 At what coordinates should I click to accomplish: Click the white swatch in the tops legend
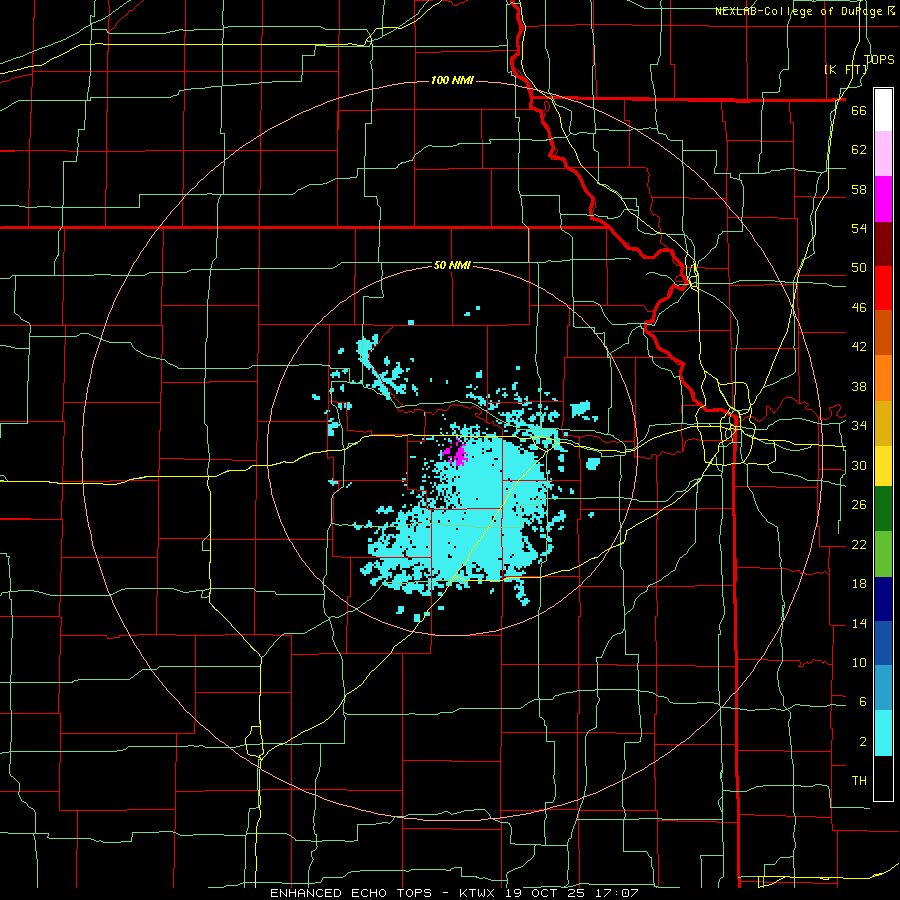point(883,110)
